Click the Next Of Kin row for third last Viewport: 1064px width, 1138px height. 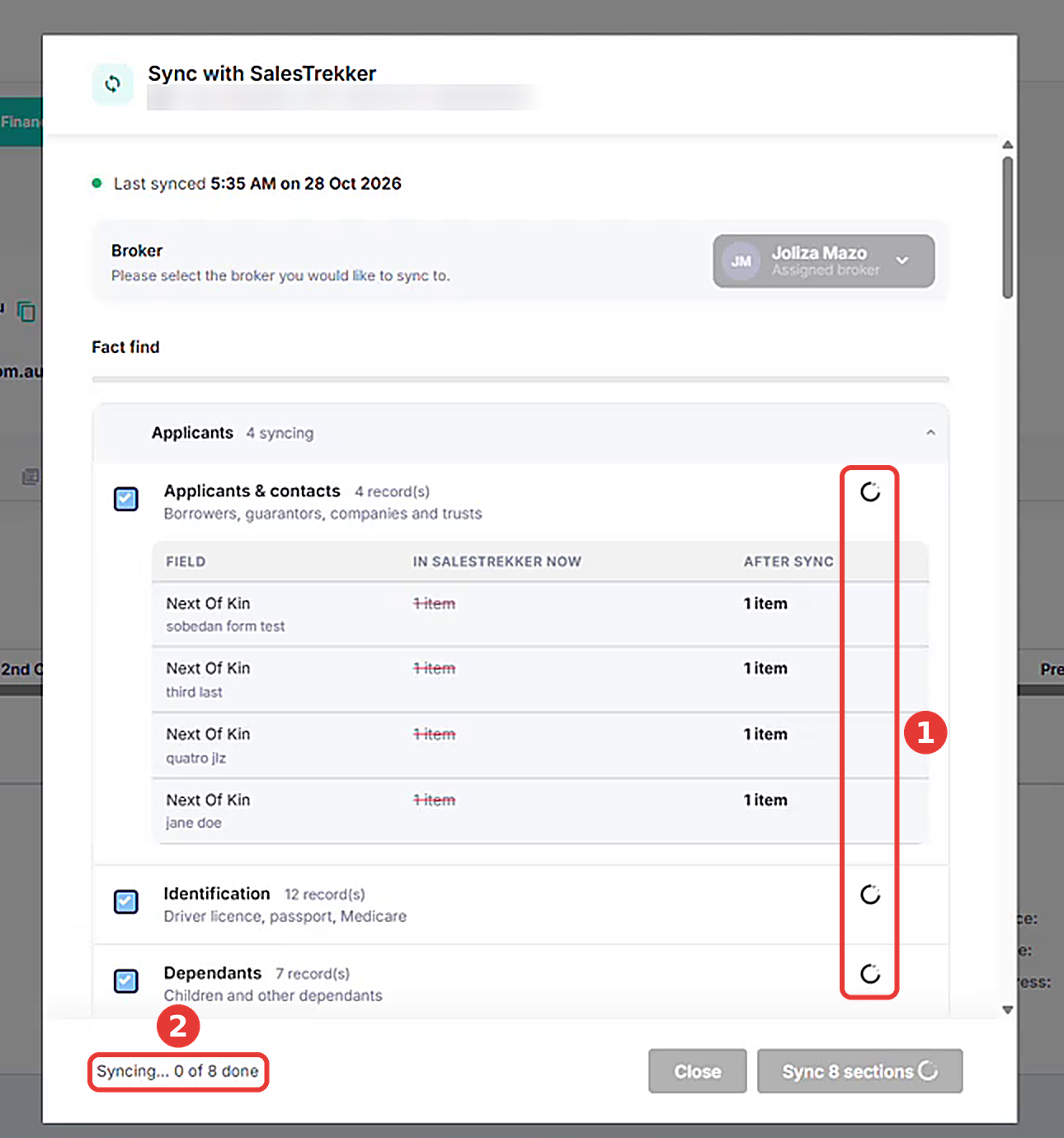[540, 680]
